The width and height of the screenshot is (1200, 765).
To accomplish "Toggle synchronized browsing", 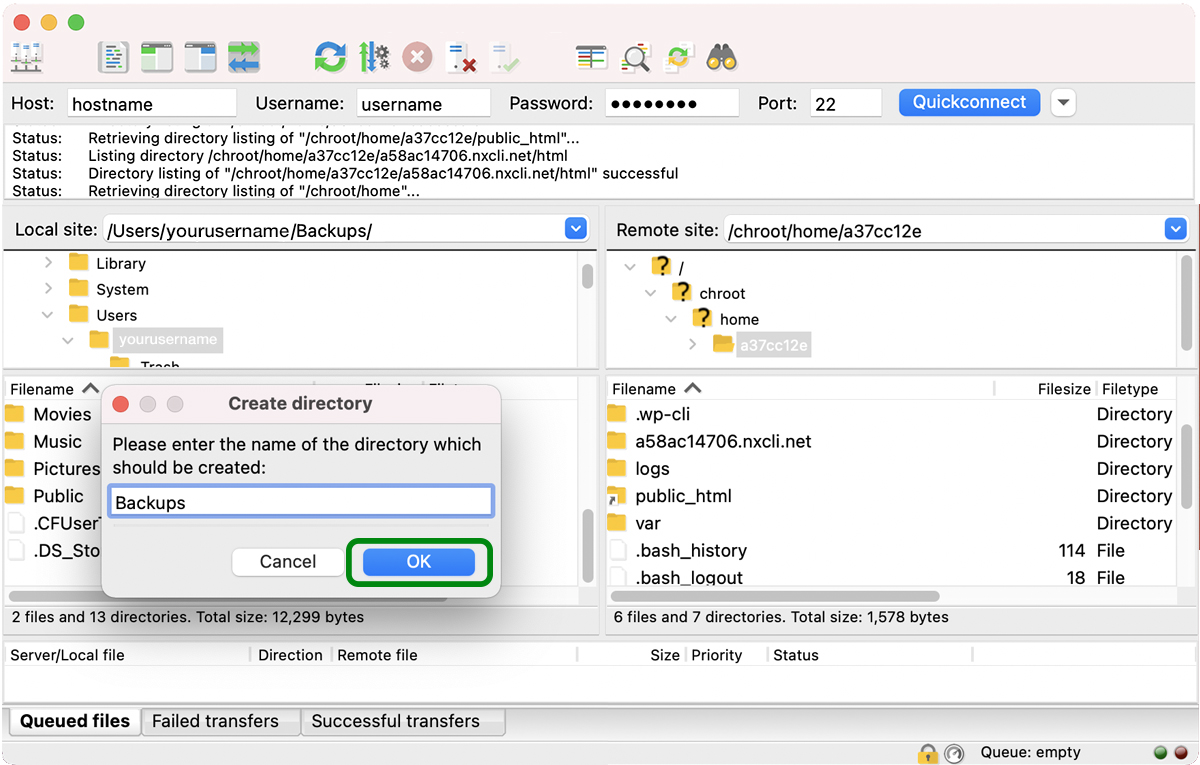I will click(x=679, y=57).
